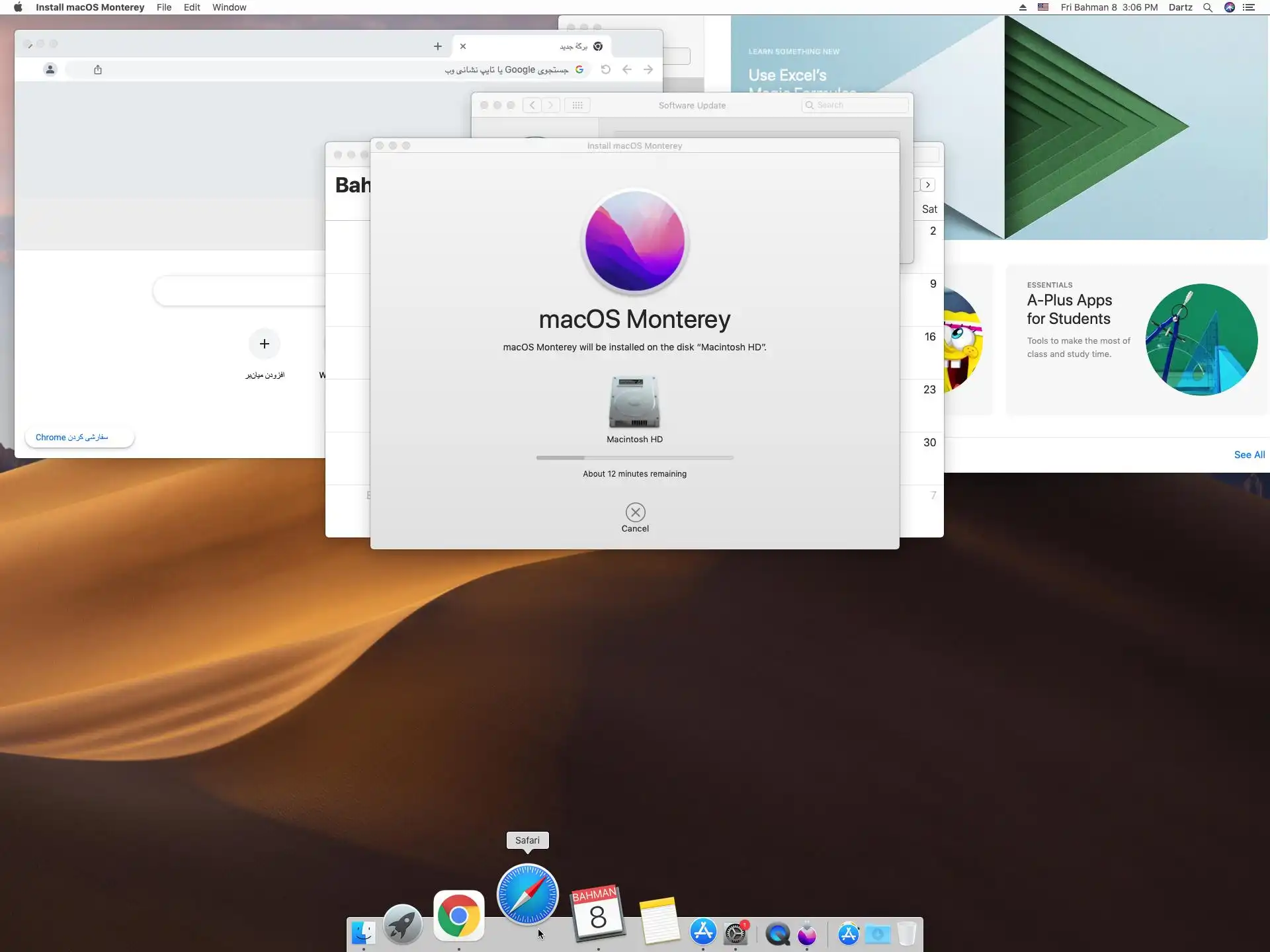Open QuickTime Player in the Dock

(777, 933)
